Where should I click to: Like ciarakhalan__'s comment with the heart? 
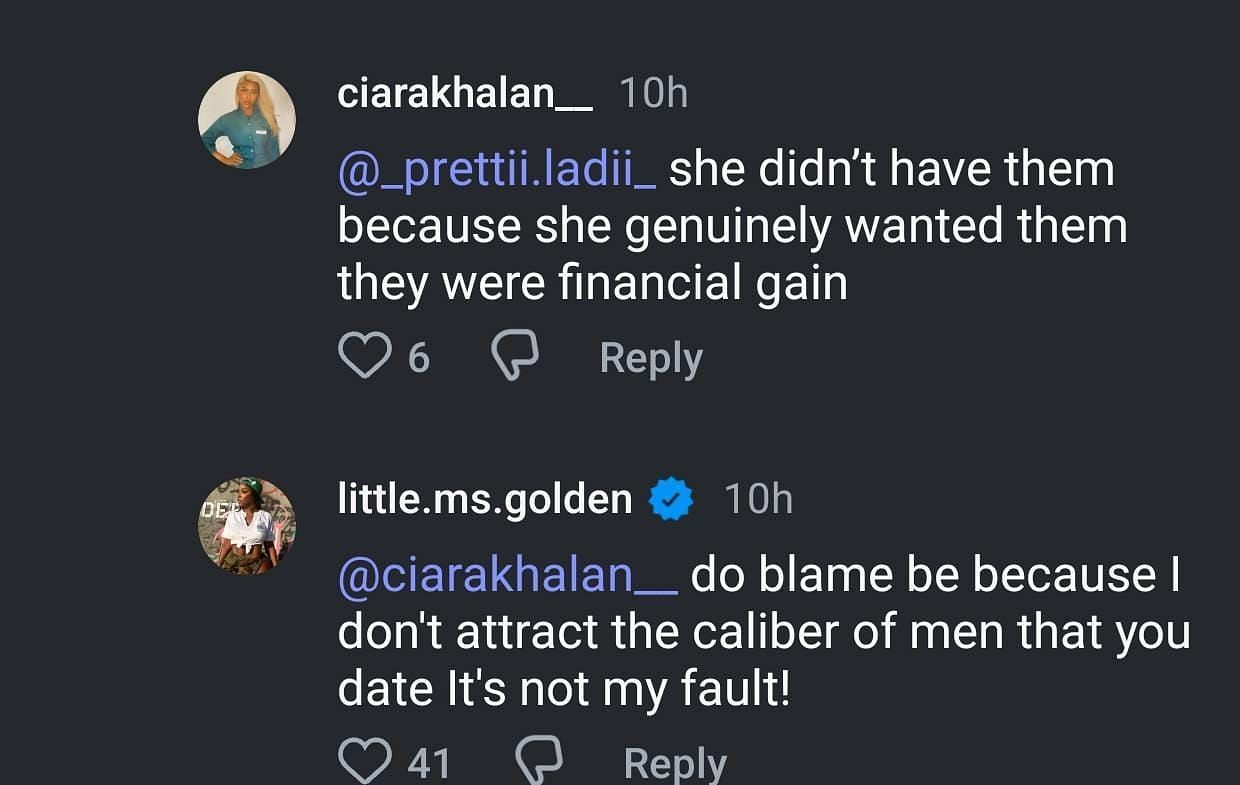point(364,357)
